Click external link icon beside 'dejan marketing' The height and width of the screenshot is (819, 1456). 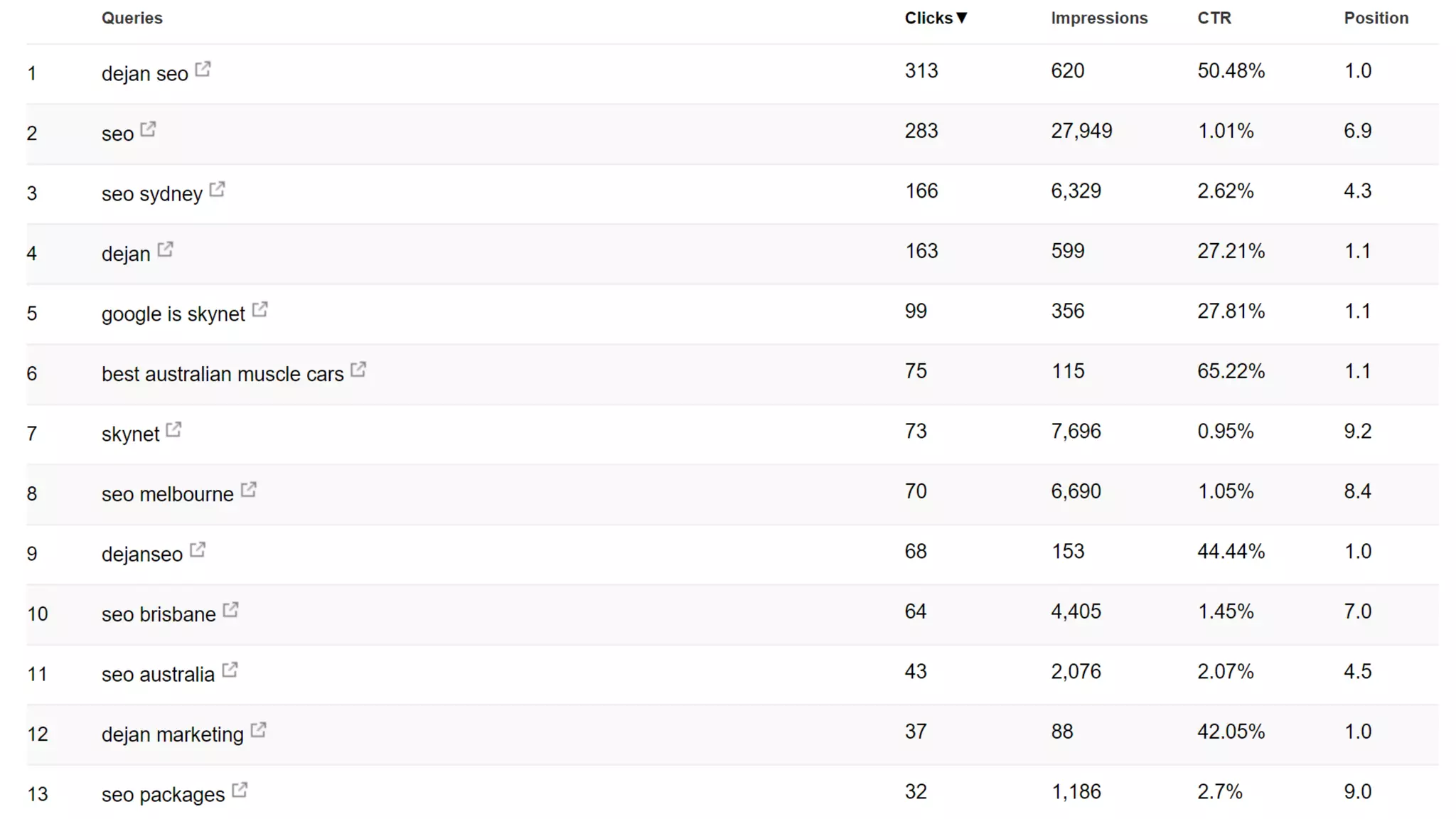pyautogui.click(x=259, y=729)
